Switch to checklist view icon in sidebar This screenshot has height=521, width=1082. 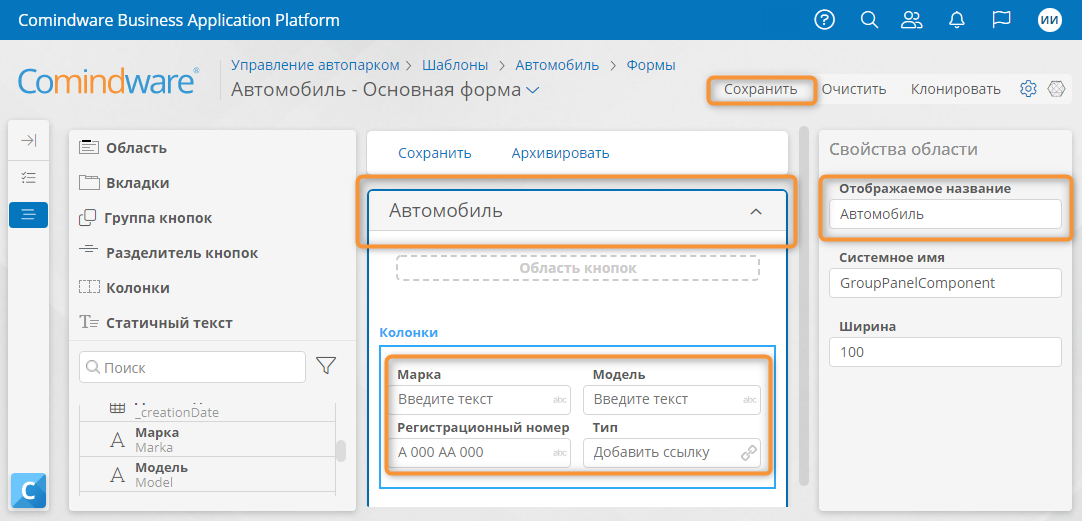click(28, 177)
